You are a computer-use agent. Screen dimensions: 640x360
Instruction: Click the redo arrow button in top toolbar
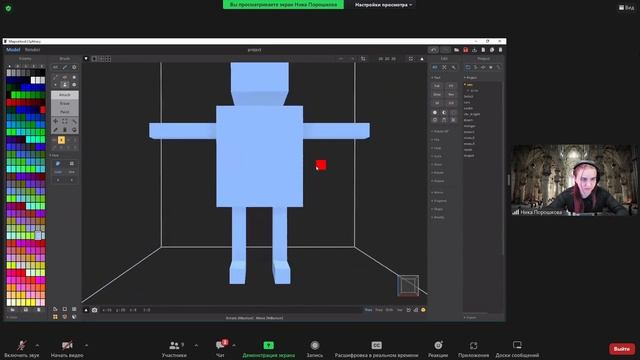tap(445, 50)
